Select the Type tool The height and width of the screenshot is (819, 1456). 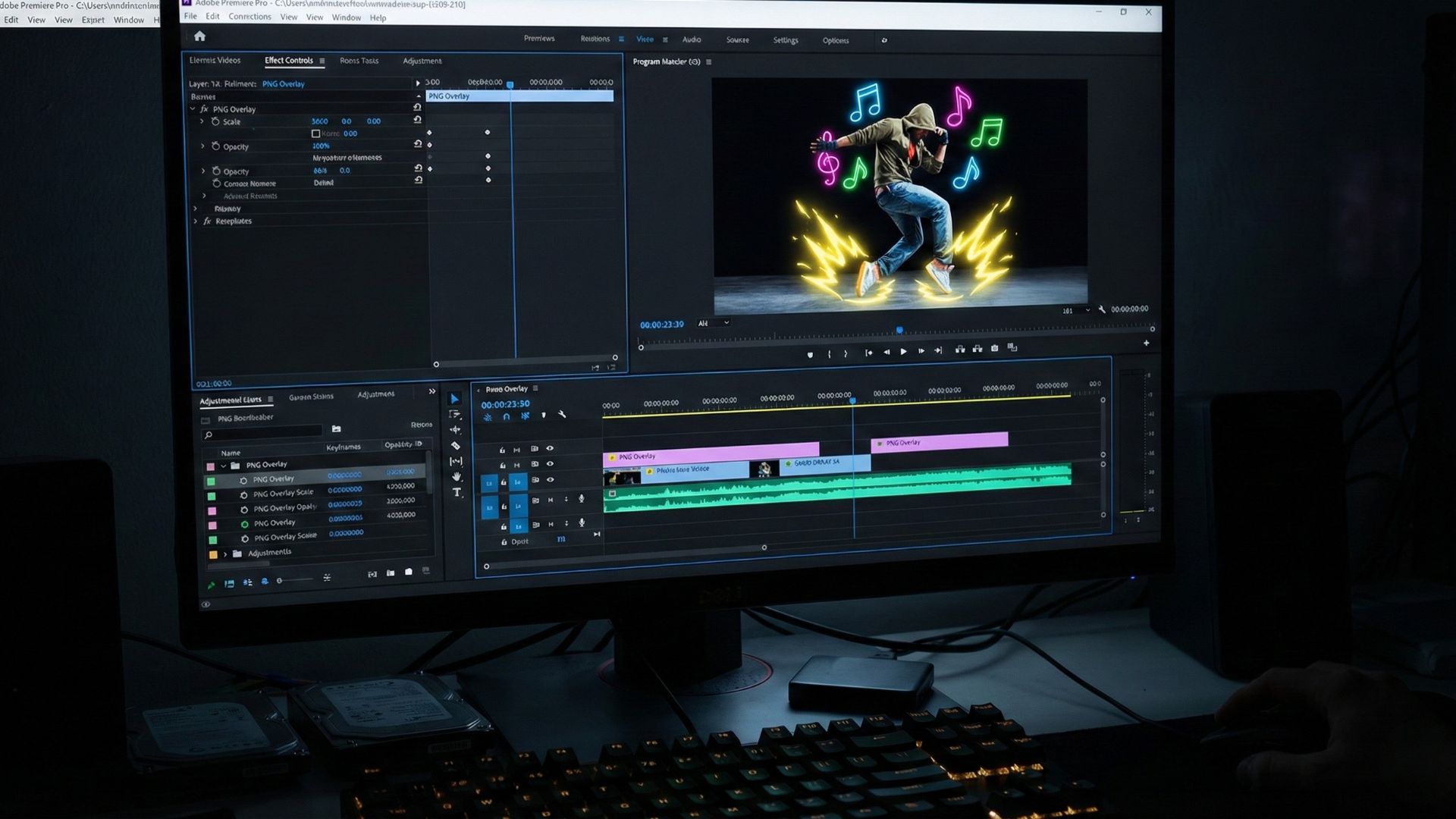point(457,493)
